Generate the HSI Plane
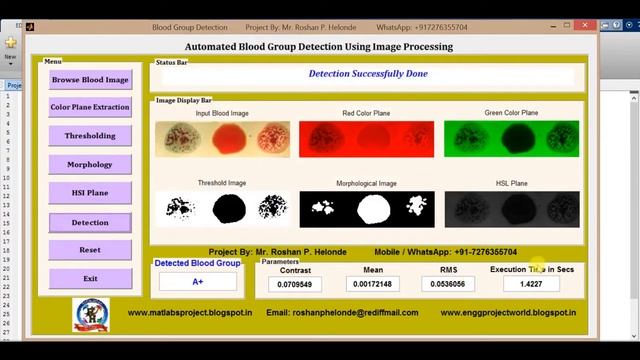This screenshot has height=360, width=640. (x=90, y=193)
